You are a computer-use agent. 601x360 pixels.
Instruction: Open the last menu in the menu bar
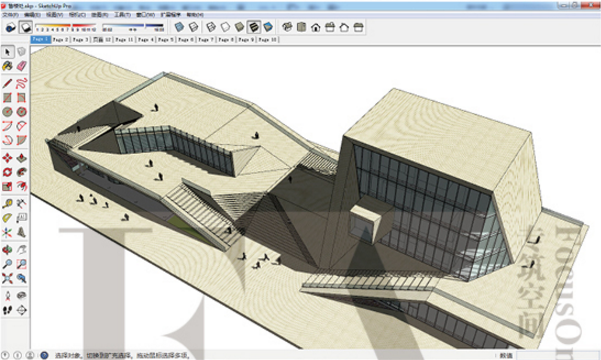[195, 15]
